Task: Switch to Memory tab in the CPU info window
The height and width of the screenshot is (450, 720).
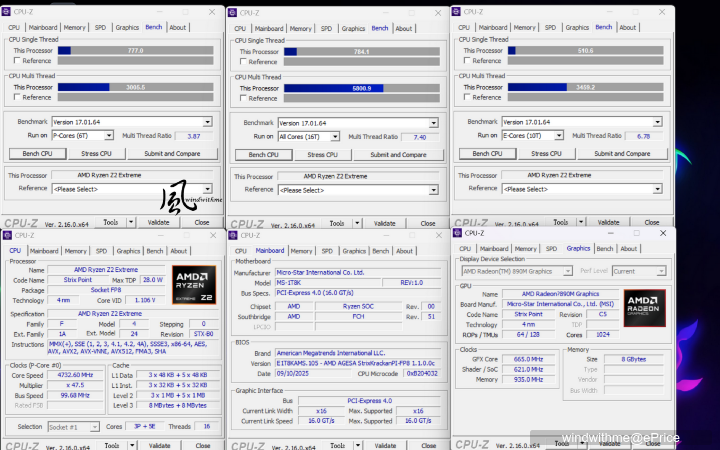Action: pos(75,251)
